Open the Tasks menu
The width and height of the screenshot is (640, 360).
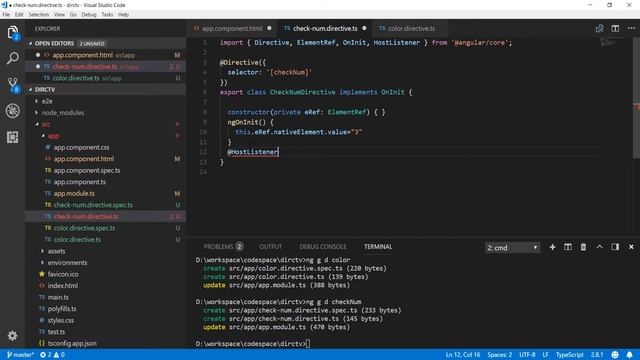107,14
